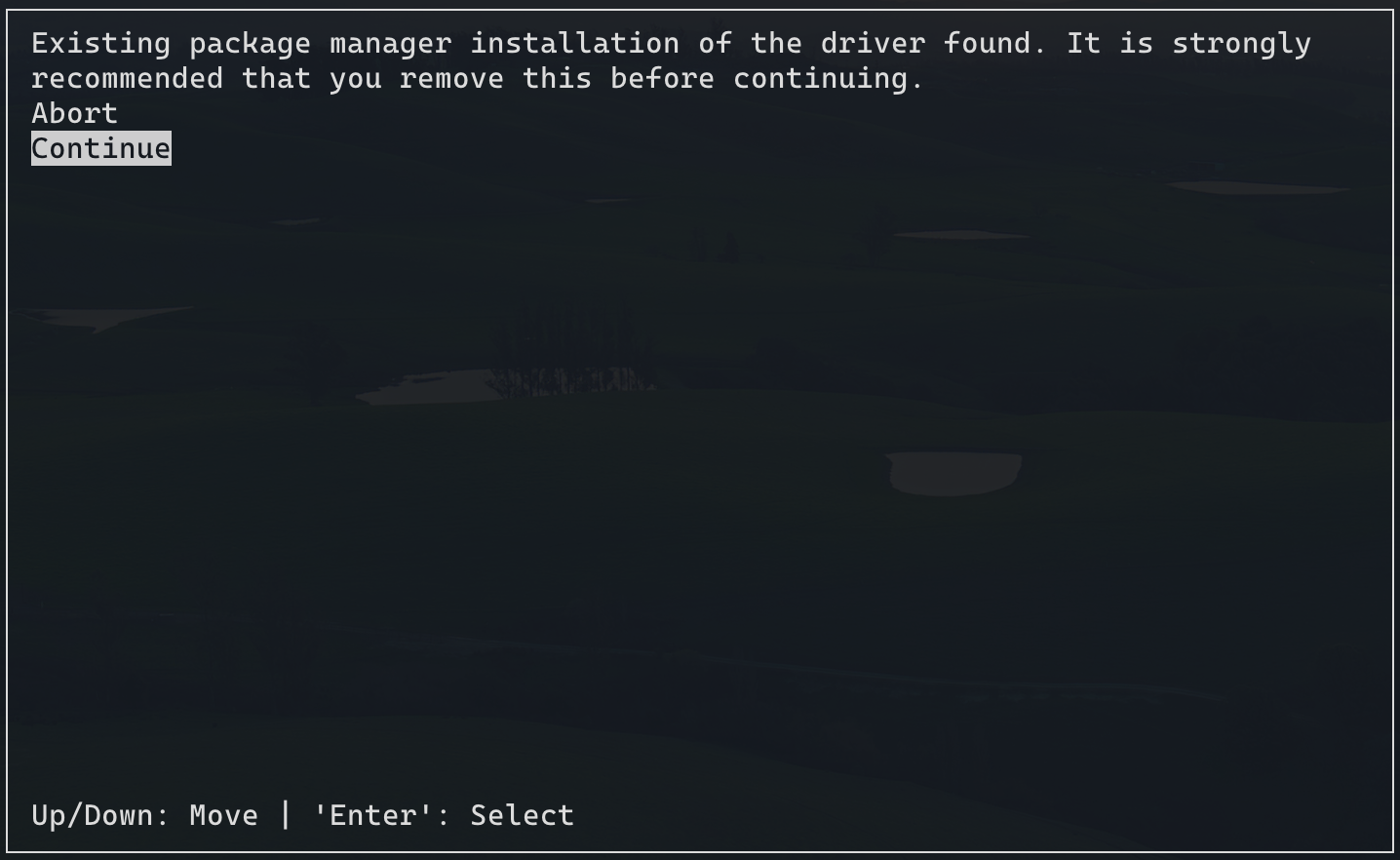Click 'package manager' in the warning message

pyautogui.click(x=321, y=44)
